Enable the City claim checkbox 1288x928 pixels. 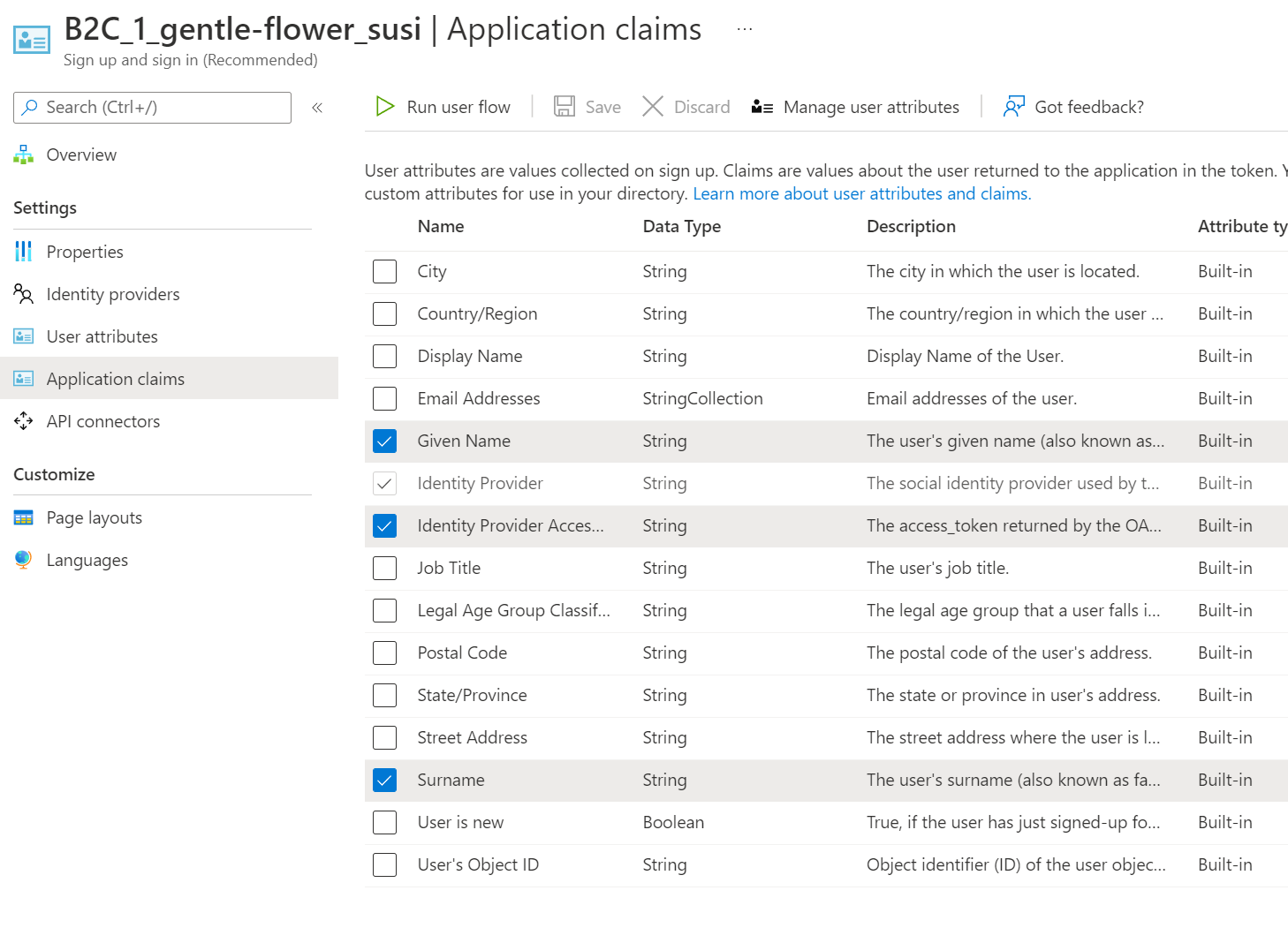[x=384, y=271]
